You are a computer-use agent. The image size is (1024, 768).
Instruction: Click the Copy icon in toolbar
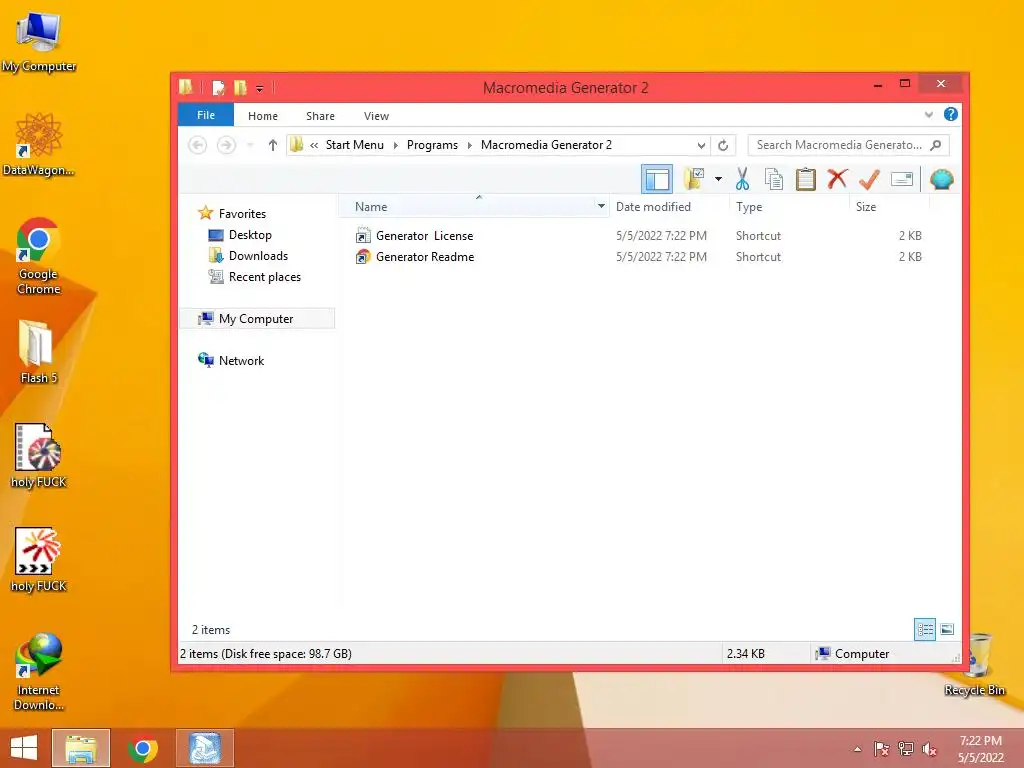(x=774, y=179)
